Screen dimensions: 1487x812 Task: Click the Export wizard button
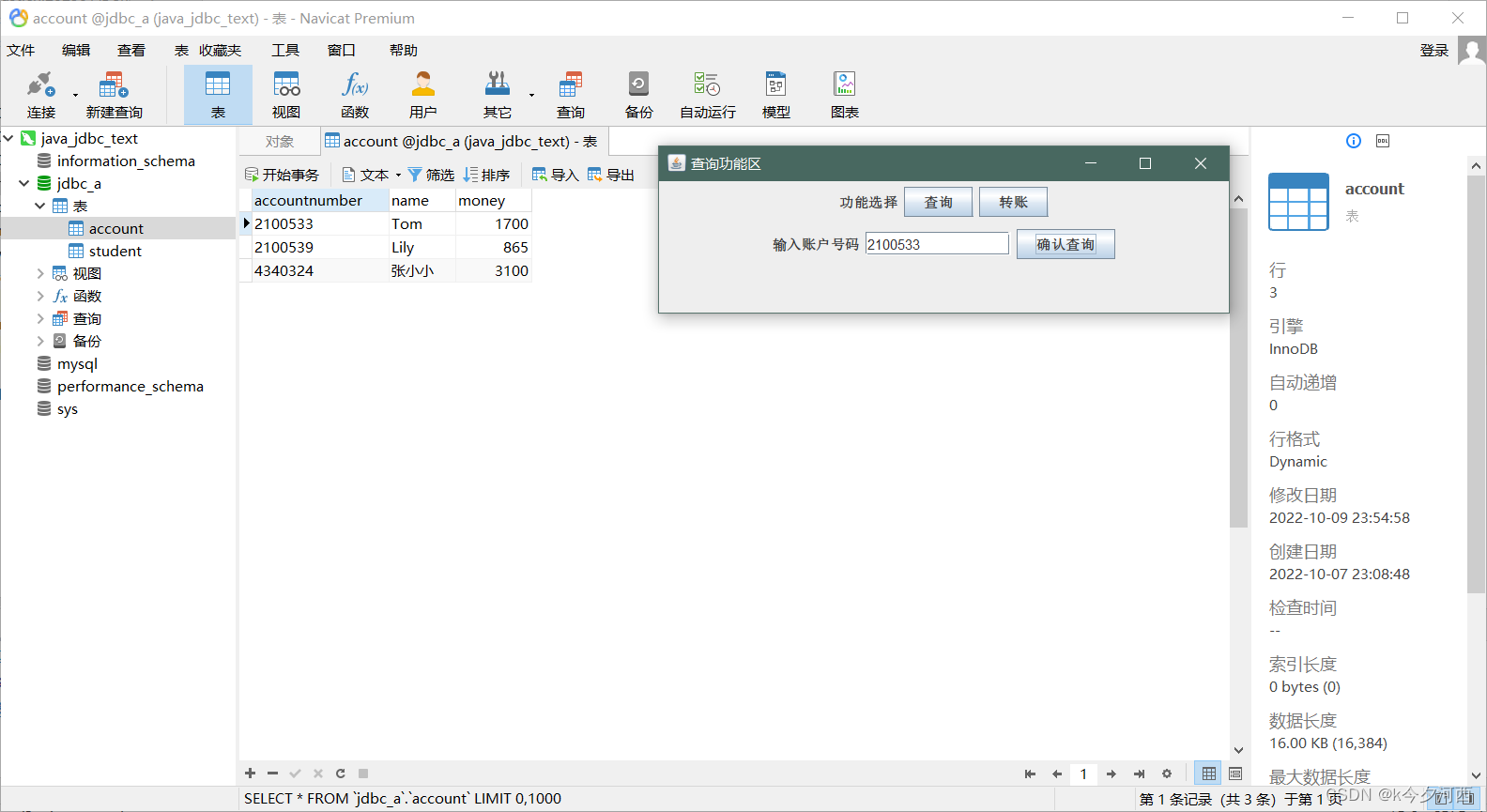(611, 175)
